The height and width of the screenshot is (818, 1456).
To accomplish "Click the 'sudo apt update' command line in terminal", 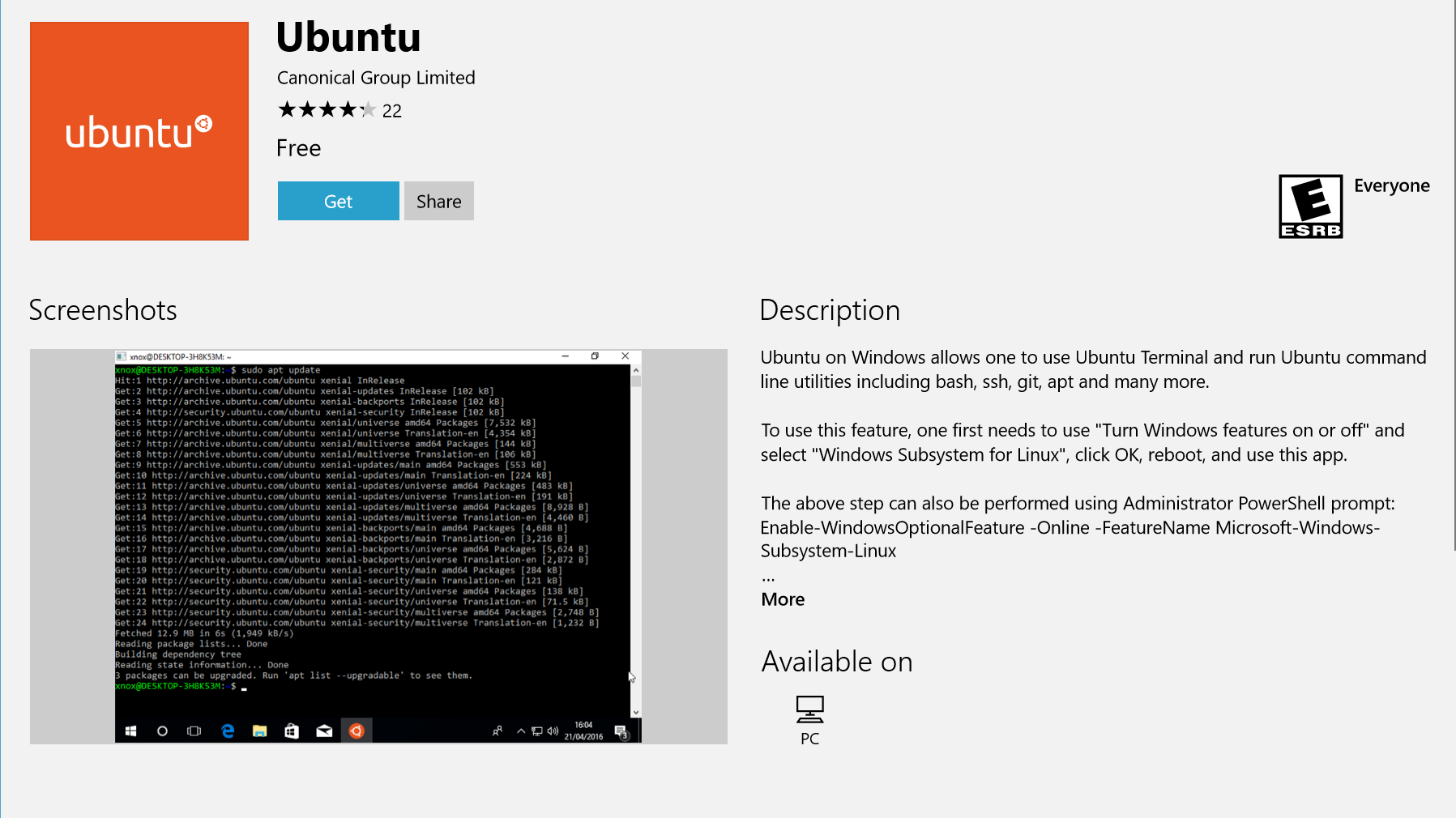I will click(280, 370).
